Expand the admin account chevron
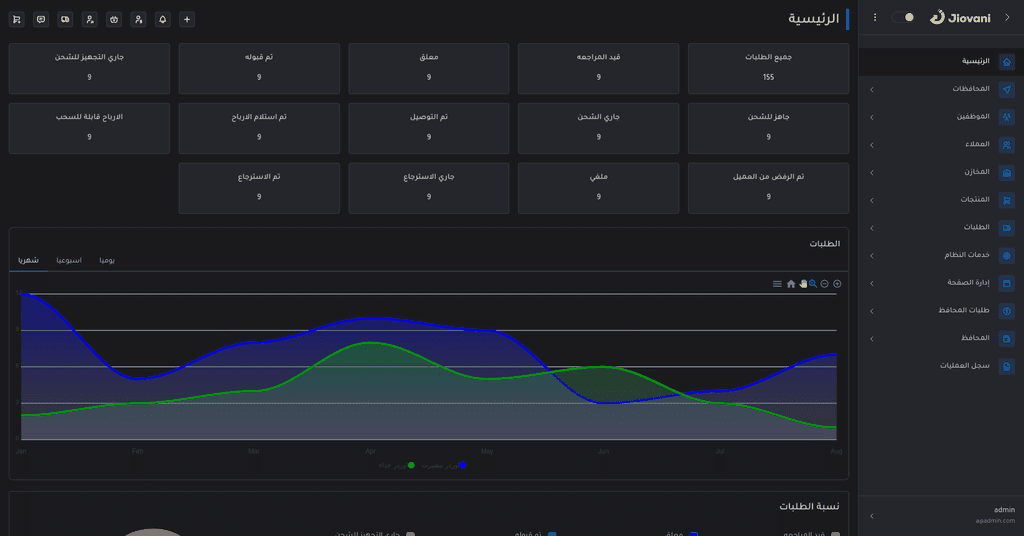This screenshot has width=1024, height=536. coord(872,516)
